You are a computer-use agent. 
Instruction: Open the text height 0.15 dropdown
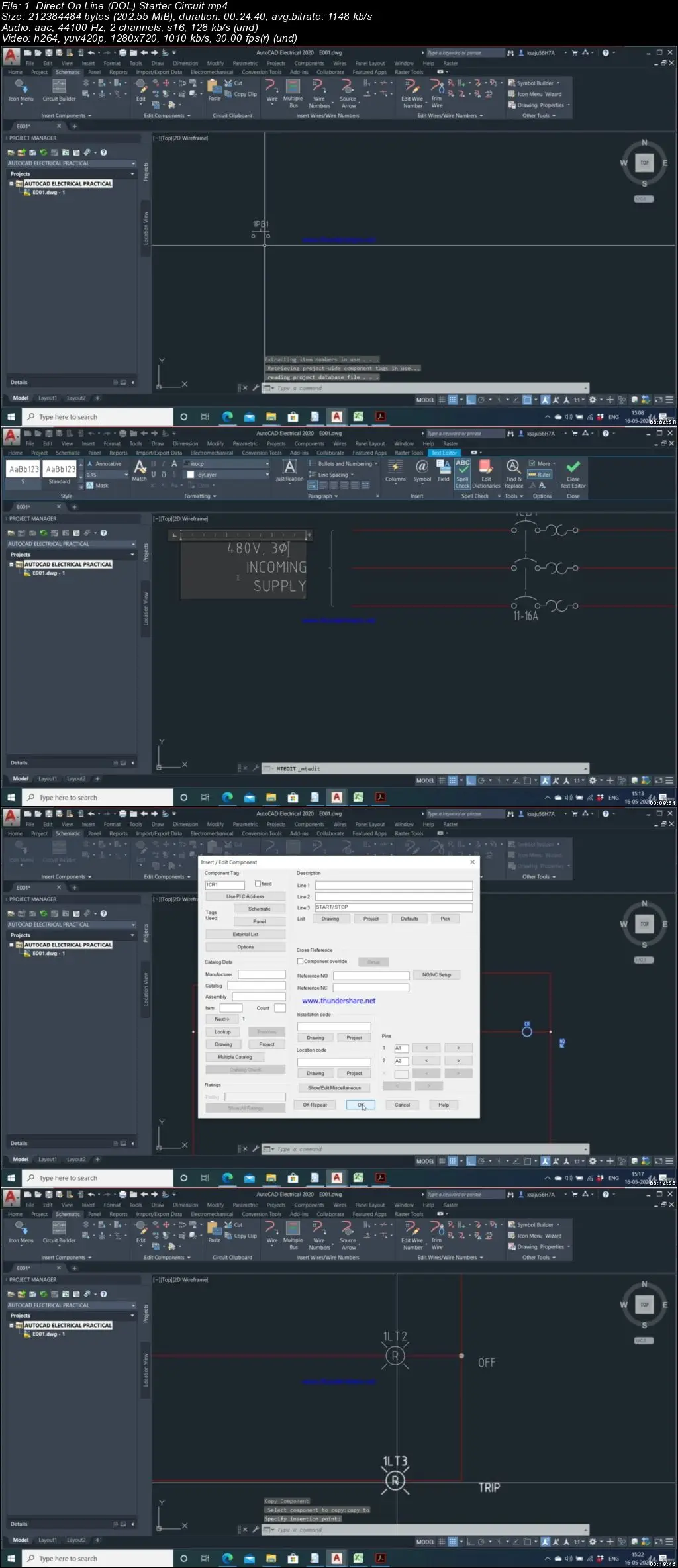126,475
